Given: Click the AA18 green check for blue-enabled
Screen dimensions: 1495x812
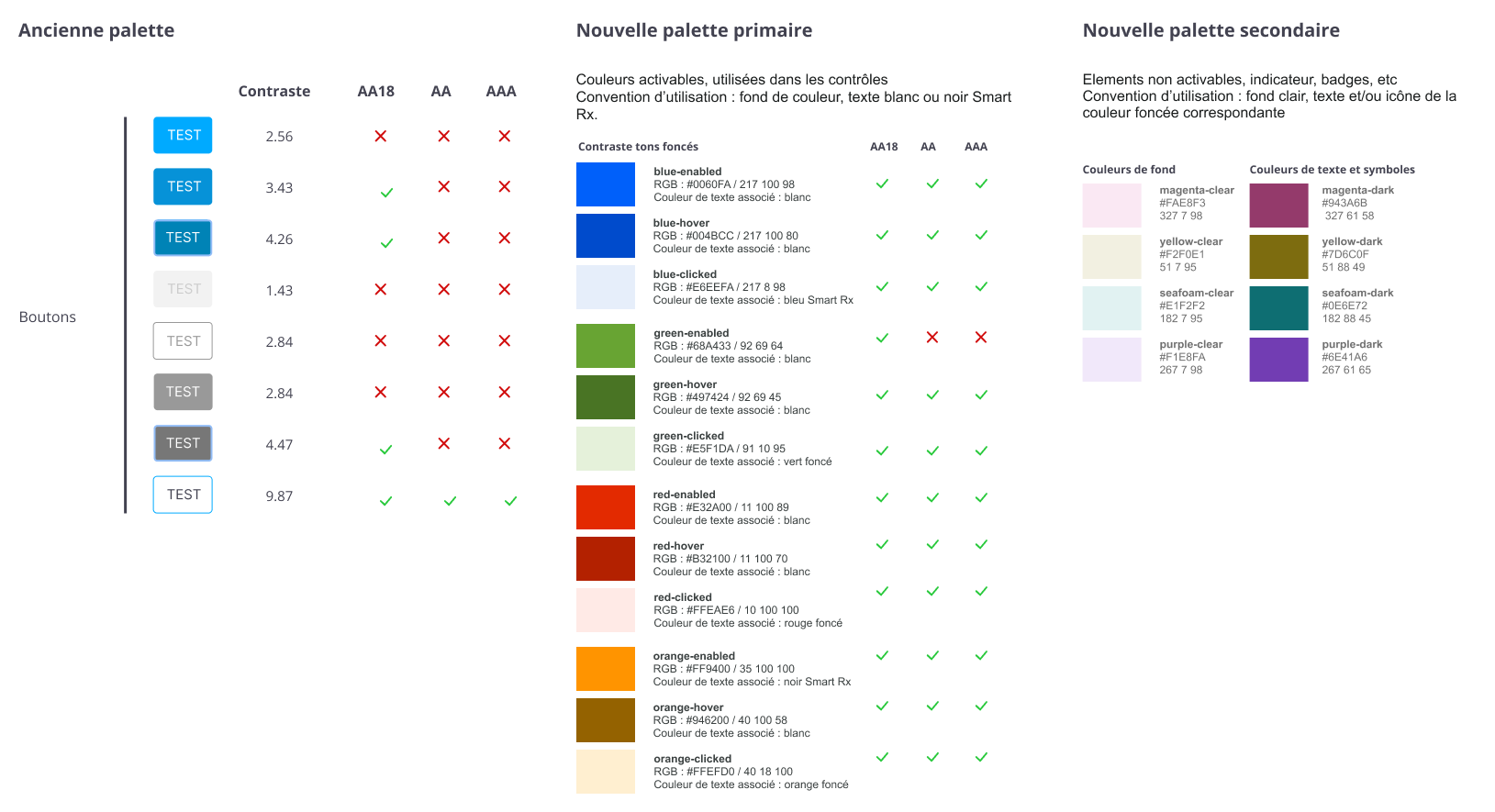Looking at the screenshot, I should [x=882, y=184].
